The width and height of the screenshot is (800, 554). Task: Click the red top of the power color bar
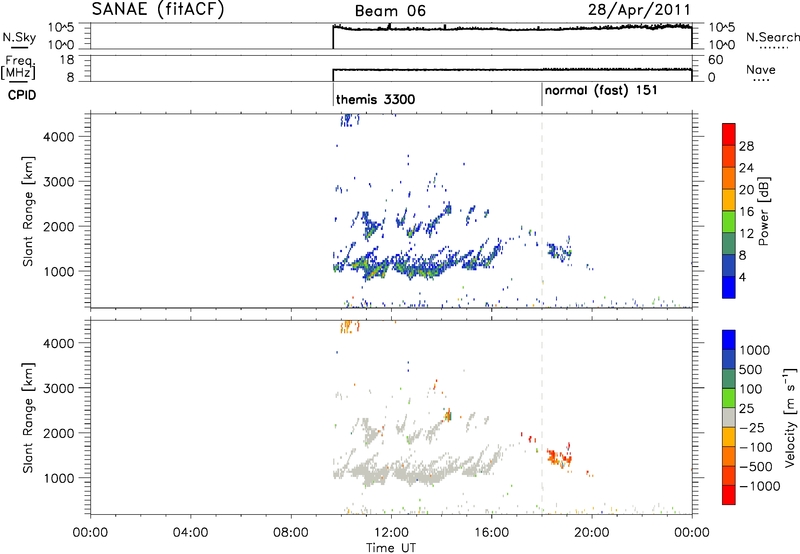(729, 134)
